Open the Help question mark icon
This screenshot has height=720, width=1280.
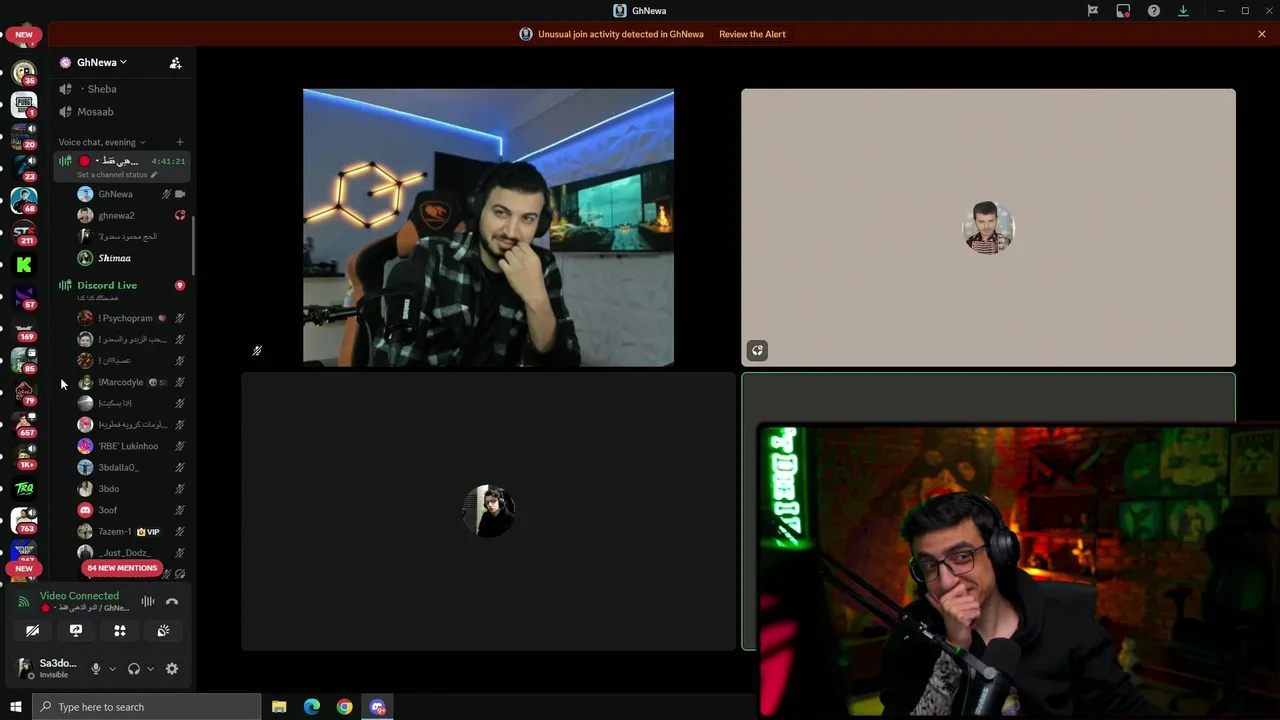pyautogui.click(x=1154, y=11)
